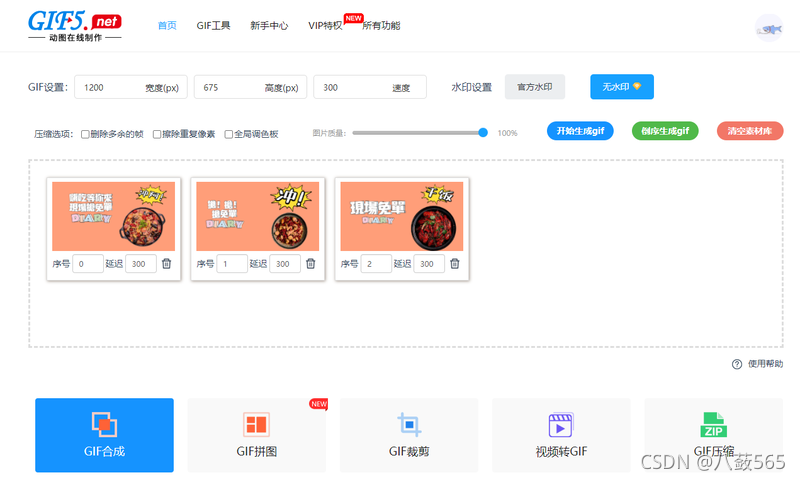Screen dimensions: 800x480
Task: Open the GIF拼图 tool card
Action: 257,435
